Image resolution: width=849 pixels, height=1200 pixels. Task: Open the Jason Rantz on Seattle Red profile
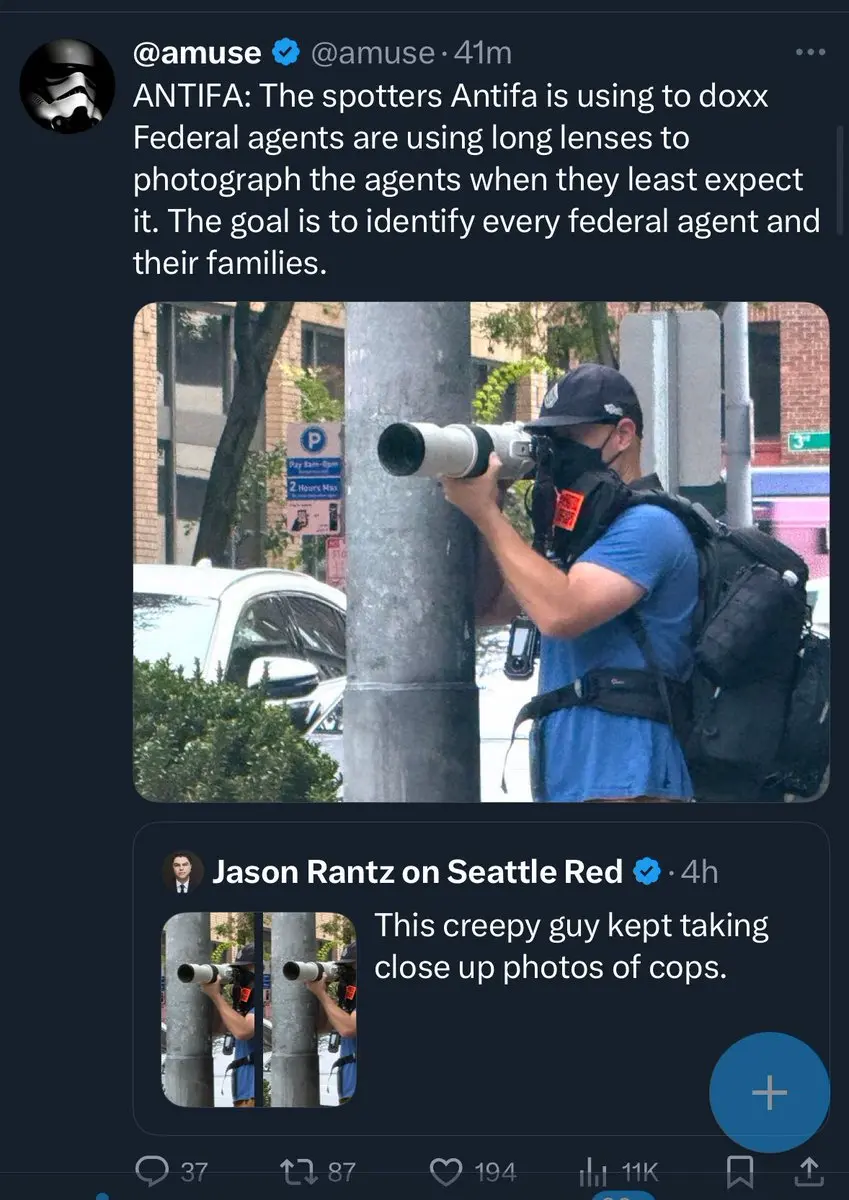[418, 872]
